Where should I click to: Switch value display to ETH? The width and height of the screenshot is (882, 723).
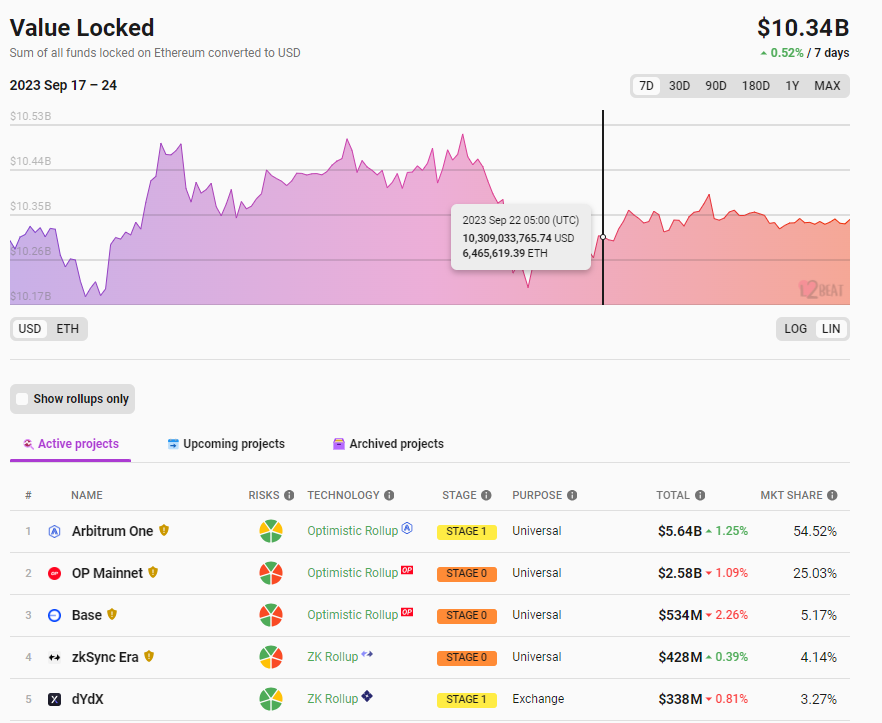pos(67,329)
